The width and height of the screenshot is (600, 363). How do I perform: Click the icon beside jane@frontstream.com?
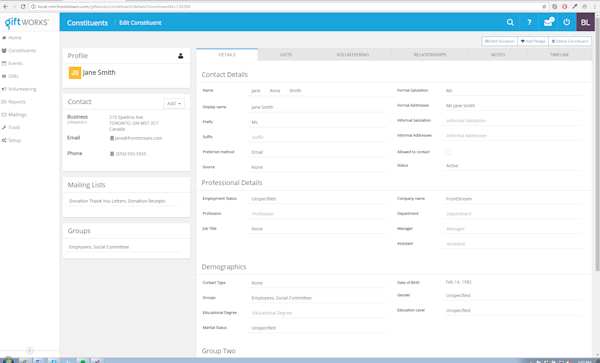click(x=112, y=138)
